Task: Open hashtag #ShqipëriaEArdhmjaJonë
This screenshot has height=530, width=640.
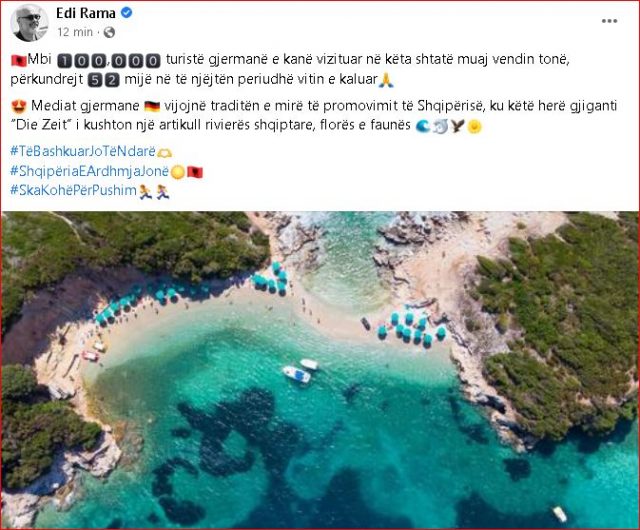Action: pyautogui.click(x=89, y=171)
